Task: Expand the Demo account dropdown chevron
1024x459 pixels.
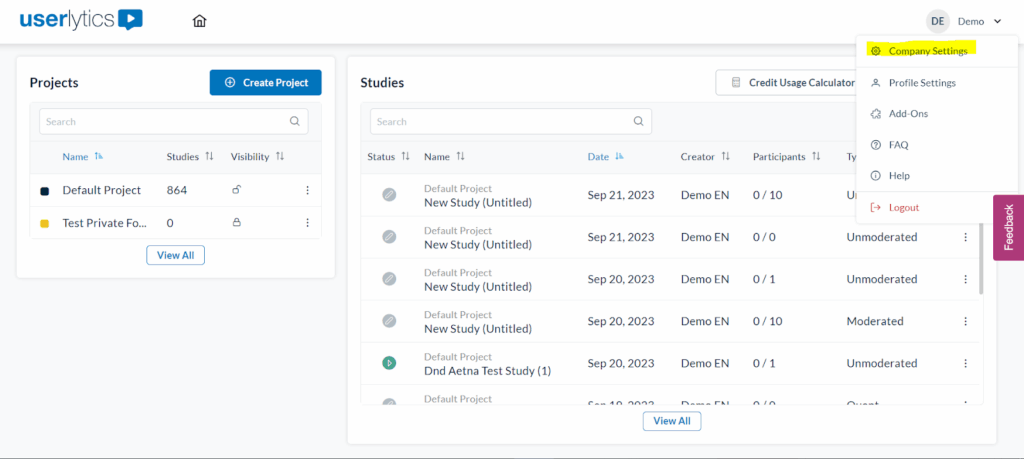Action: click(x=997, y=21)
